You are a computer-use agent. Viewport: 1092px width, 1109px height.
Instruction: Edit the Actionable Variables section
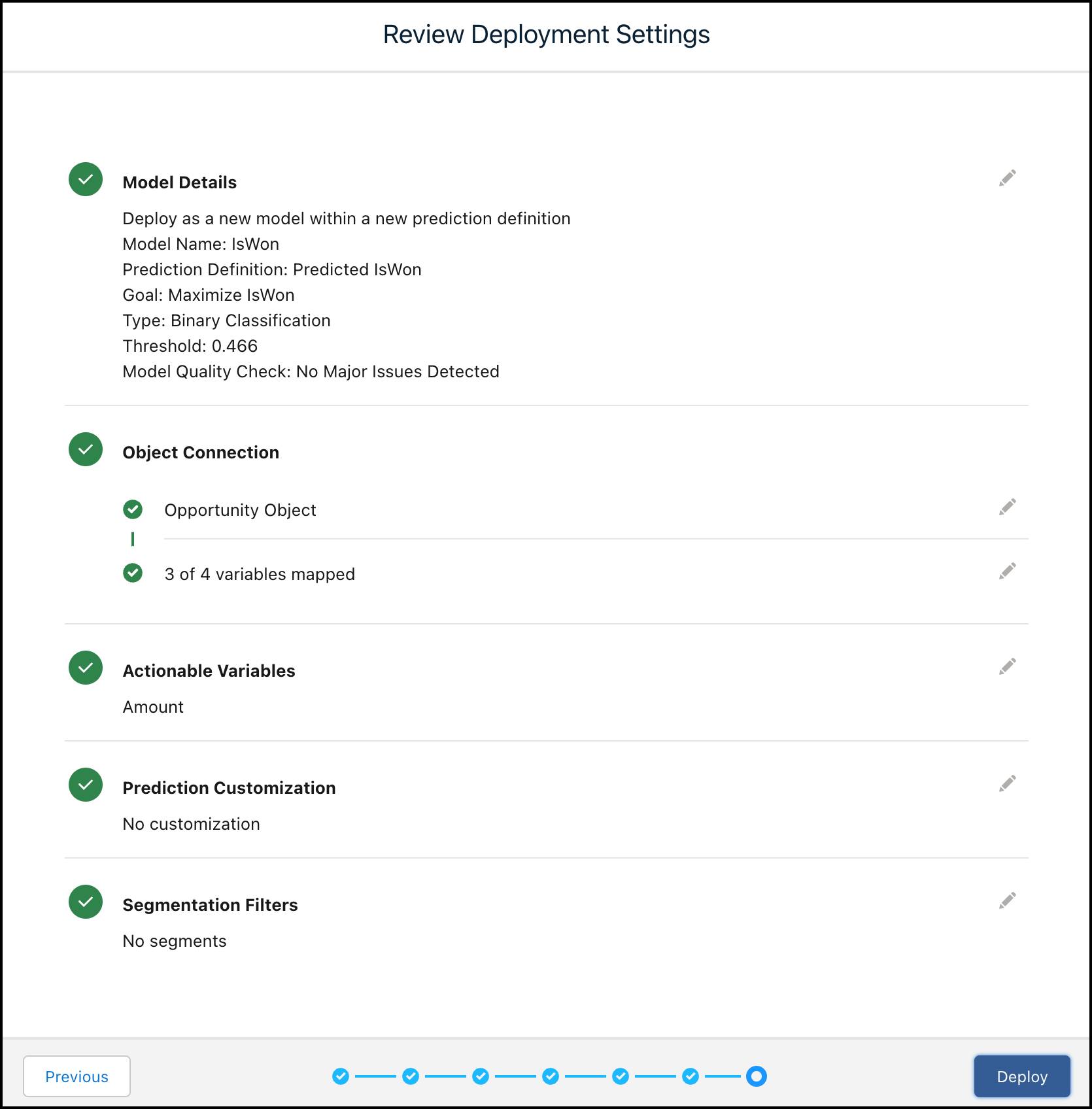(x=1006, y=666)
